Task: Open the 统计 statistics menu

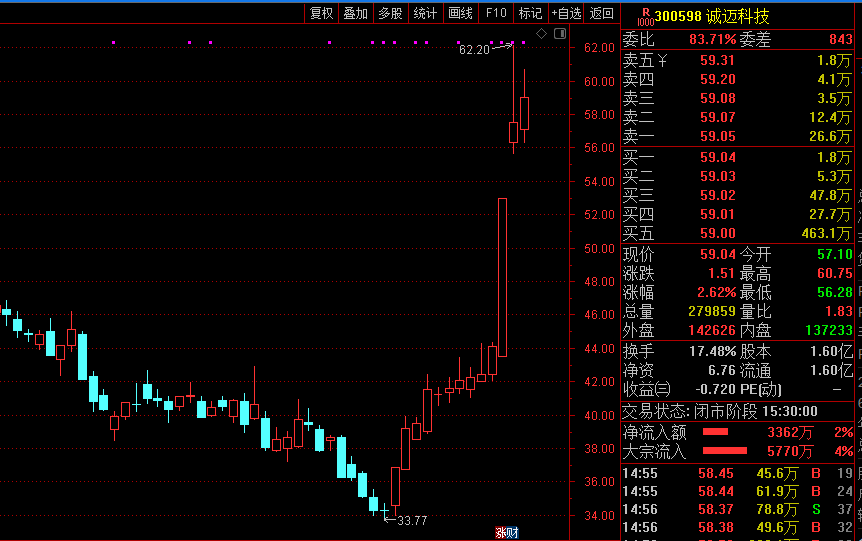Action: point(425,13)
